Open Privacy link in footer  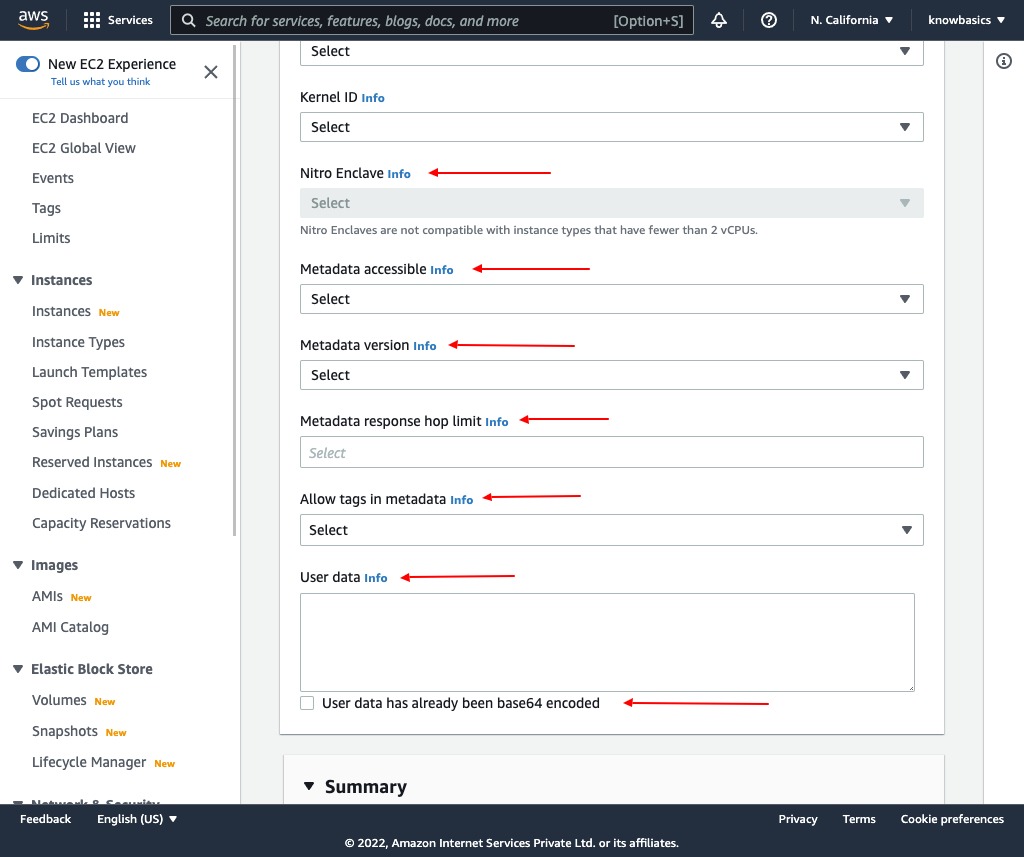tap(798, 819)
